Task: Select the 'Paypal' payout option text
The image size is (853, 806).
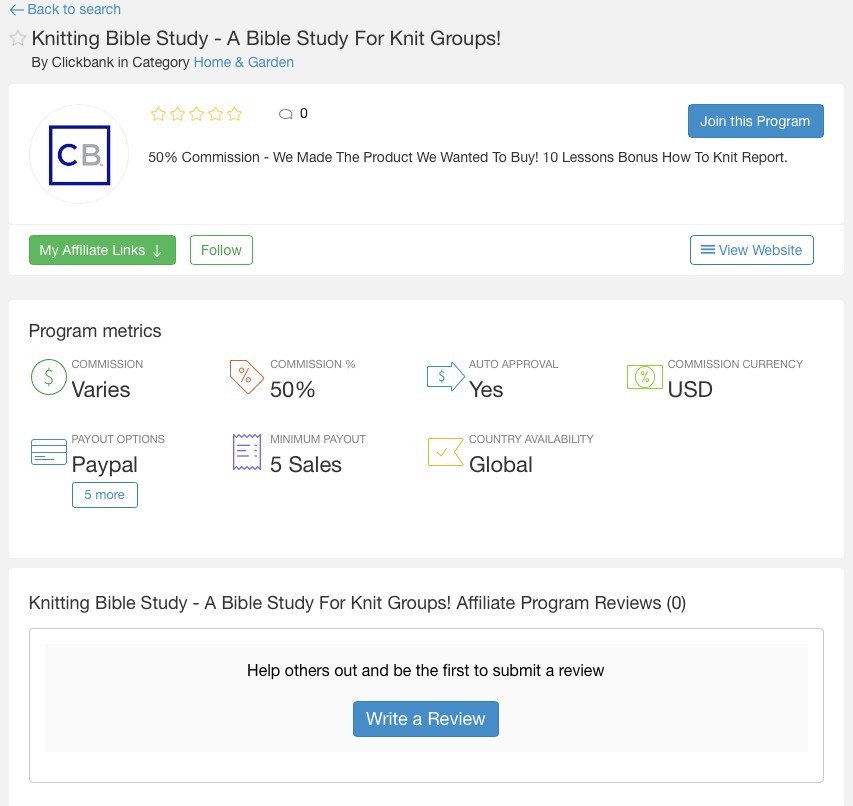Action: point(104,464)
